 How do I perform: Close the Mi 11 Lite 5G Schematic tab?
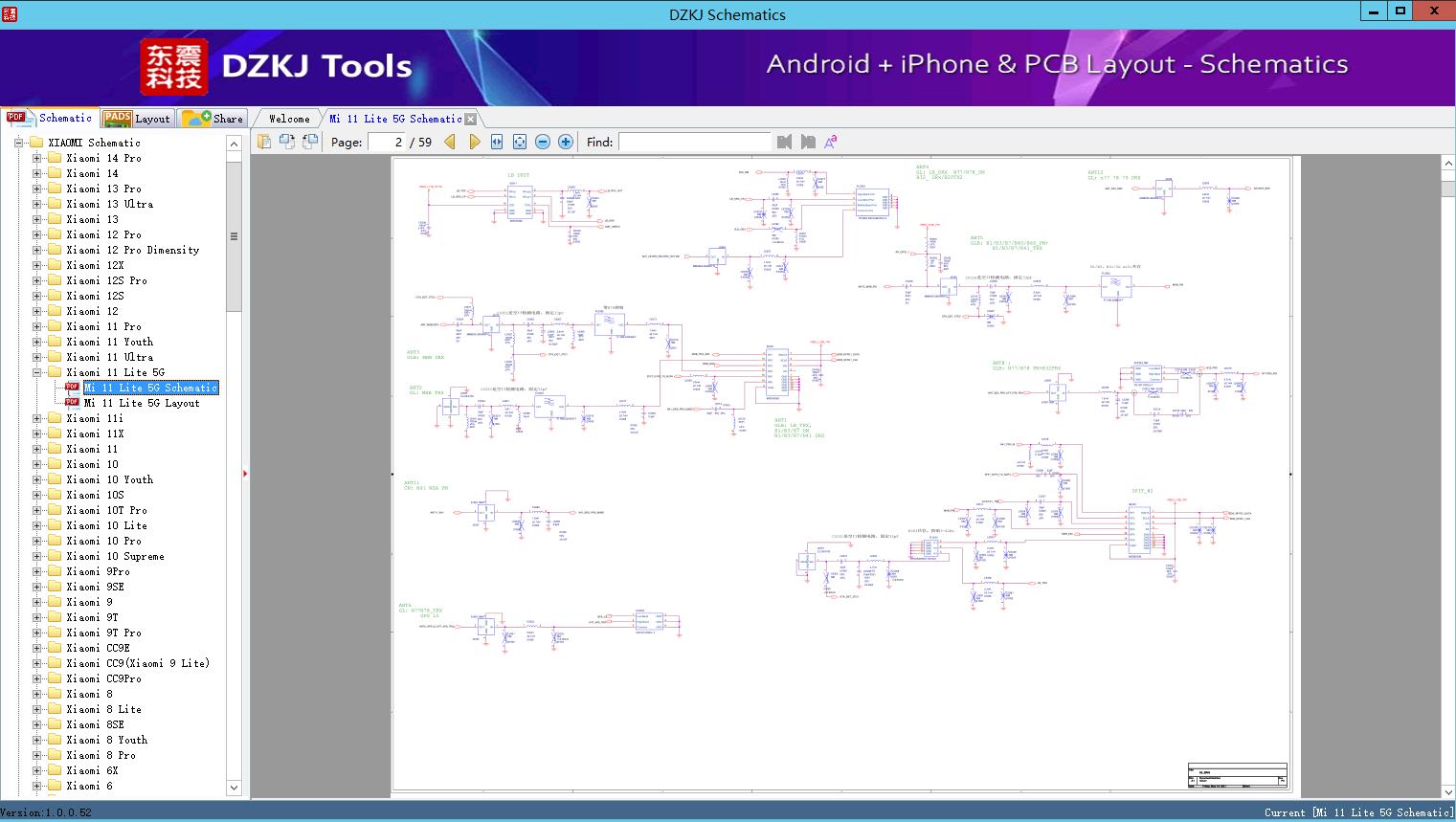coord(470,119)
